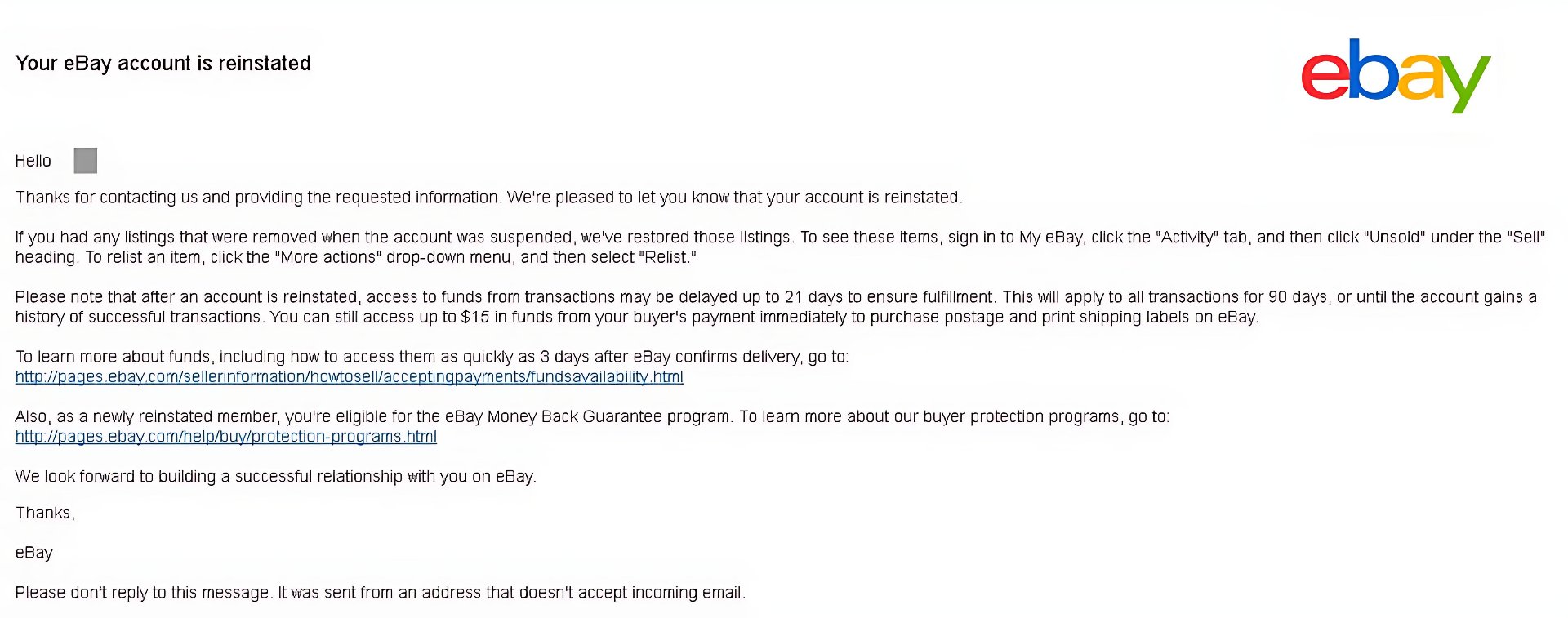The width and height of the screenshot is (1568, 618).
Task: Open the protection-programs.html link
Action: (225, 437)
